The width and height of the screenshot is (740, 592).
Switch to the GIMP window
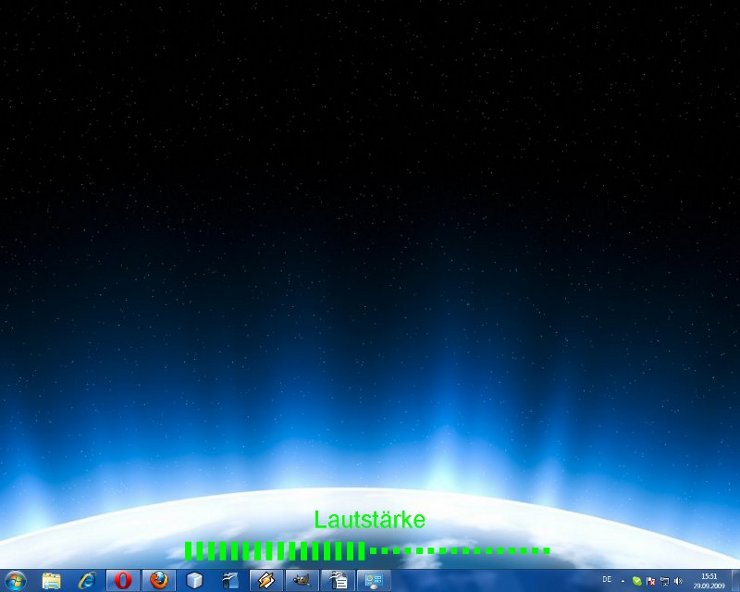302,580
